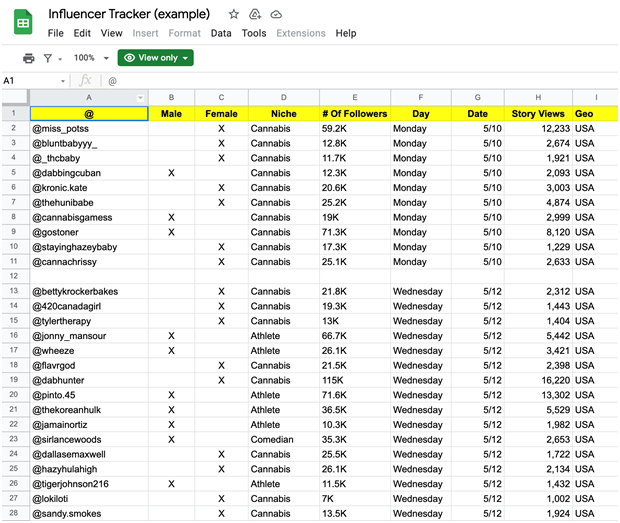Screen dimensions: 620x523
Task: Select the @miss_potss cell
Action: coord(89,129)
